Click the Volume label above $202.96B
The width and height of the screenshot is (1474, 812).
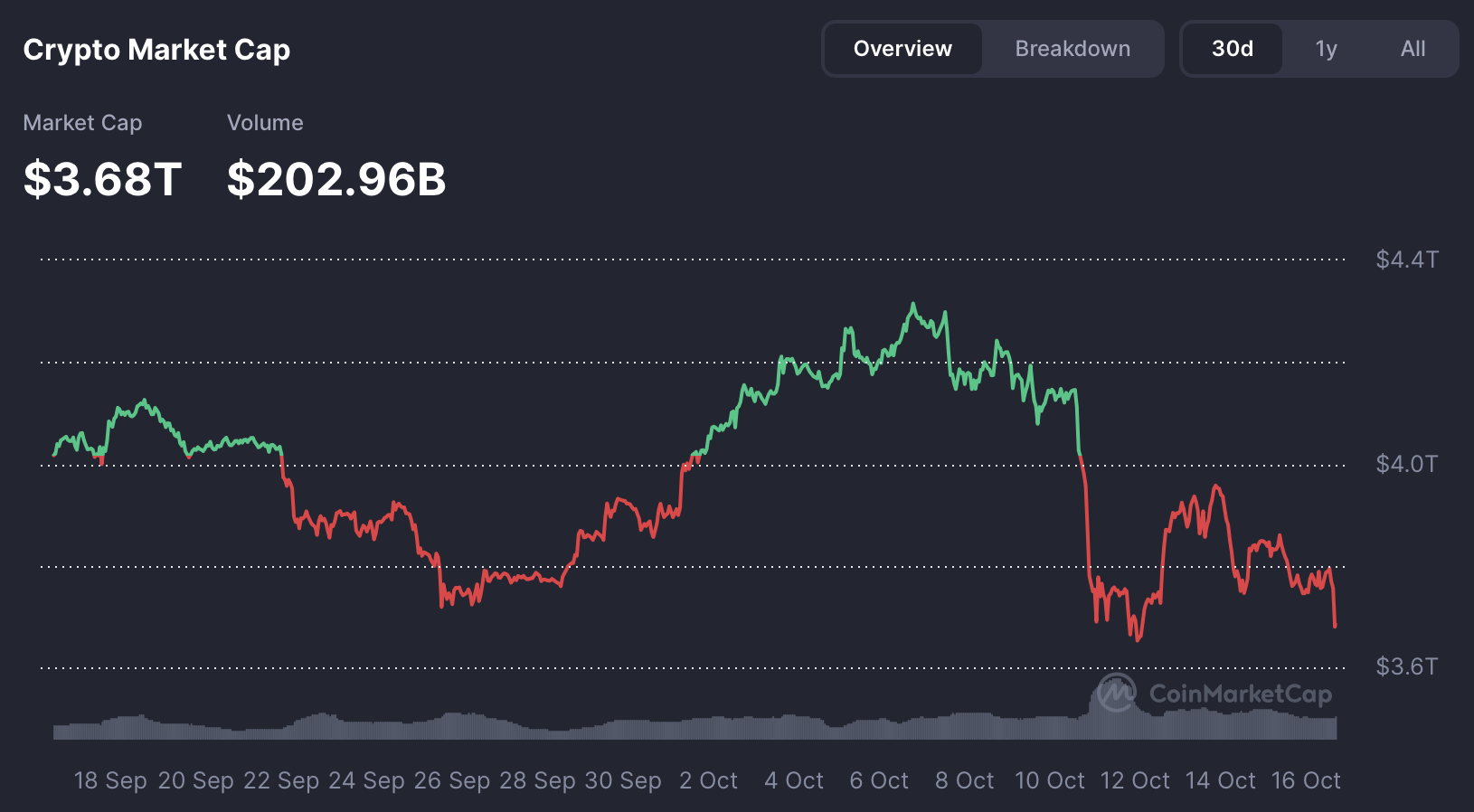click(265, 123)
